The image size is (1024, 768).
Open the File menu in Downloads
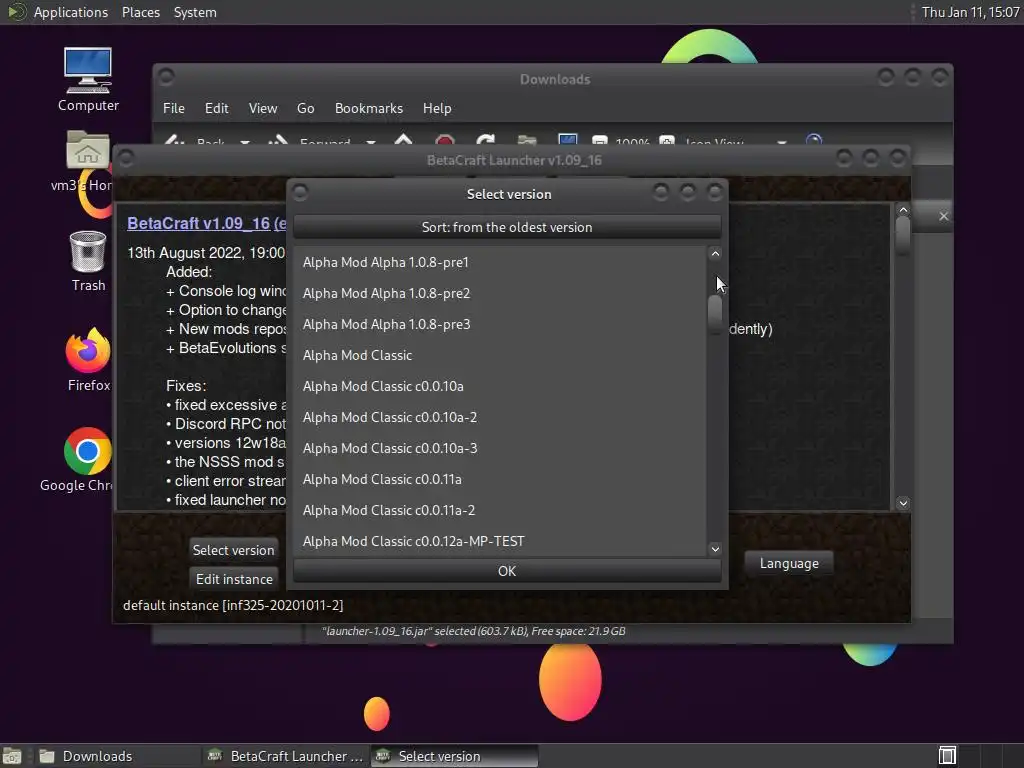(x=174, y=108)
